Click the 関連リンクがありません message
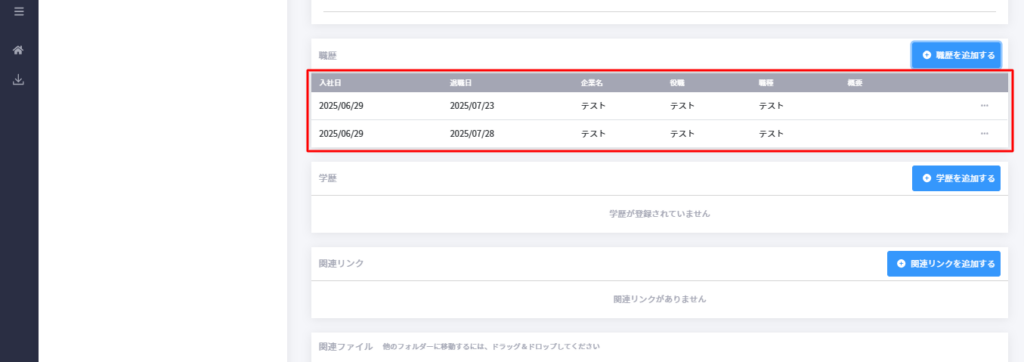The width and height of the screenshot is (1024, 362). coord(660,299)
